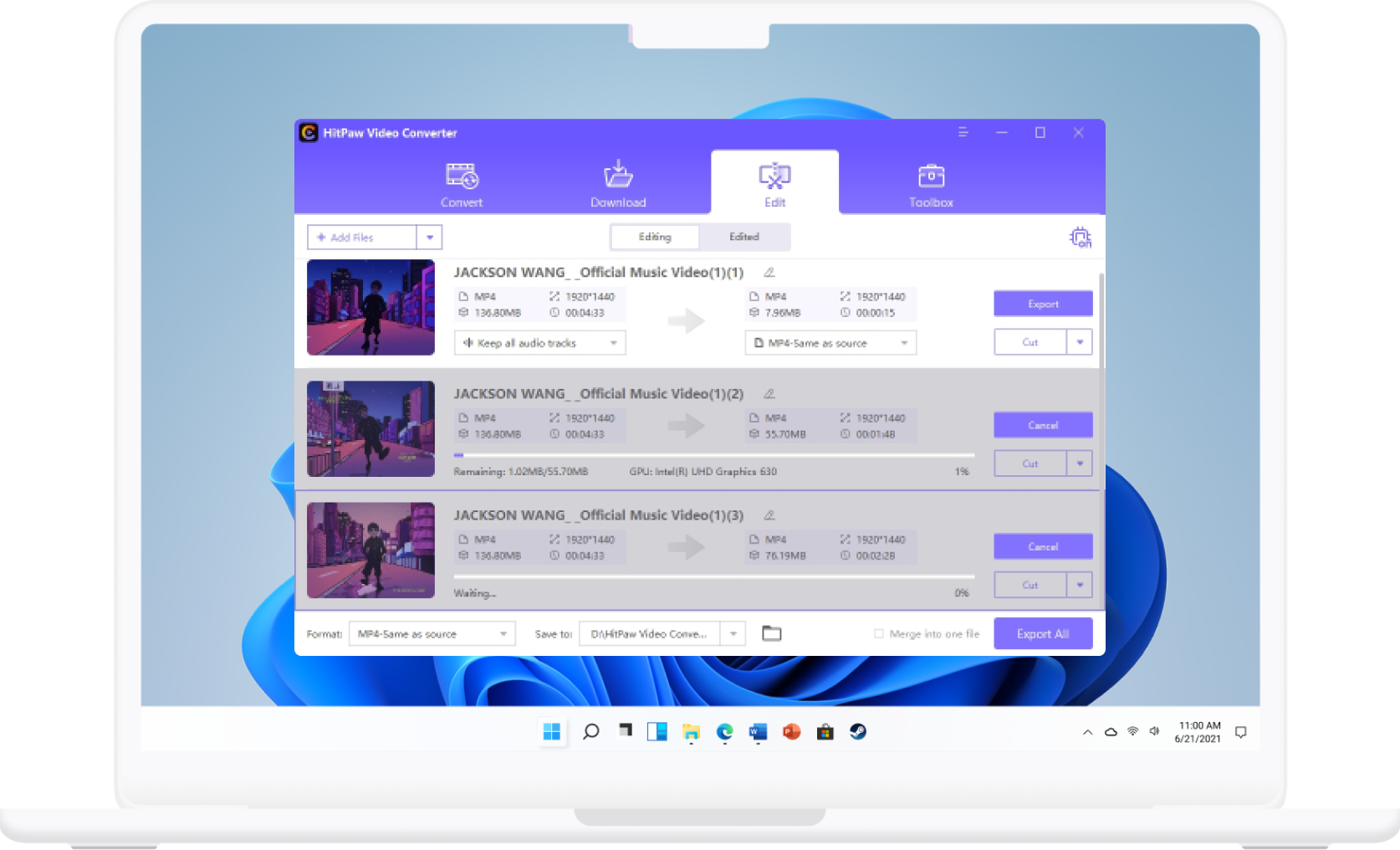The width and height of the screenshot is (1400, 850).
Task: Click the progress bar of waiting video (1)(3)
Action: (x=714, y=576)
